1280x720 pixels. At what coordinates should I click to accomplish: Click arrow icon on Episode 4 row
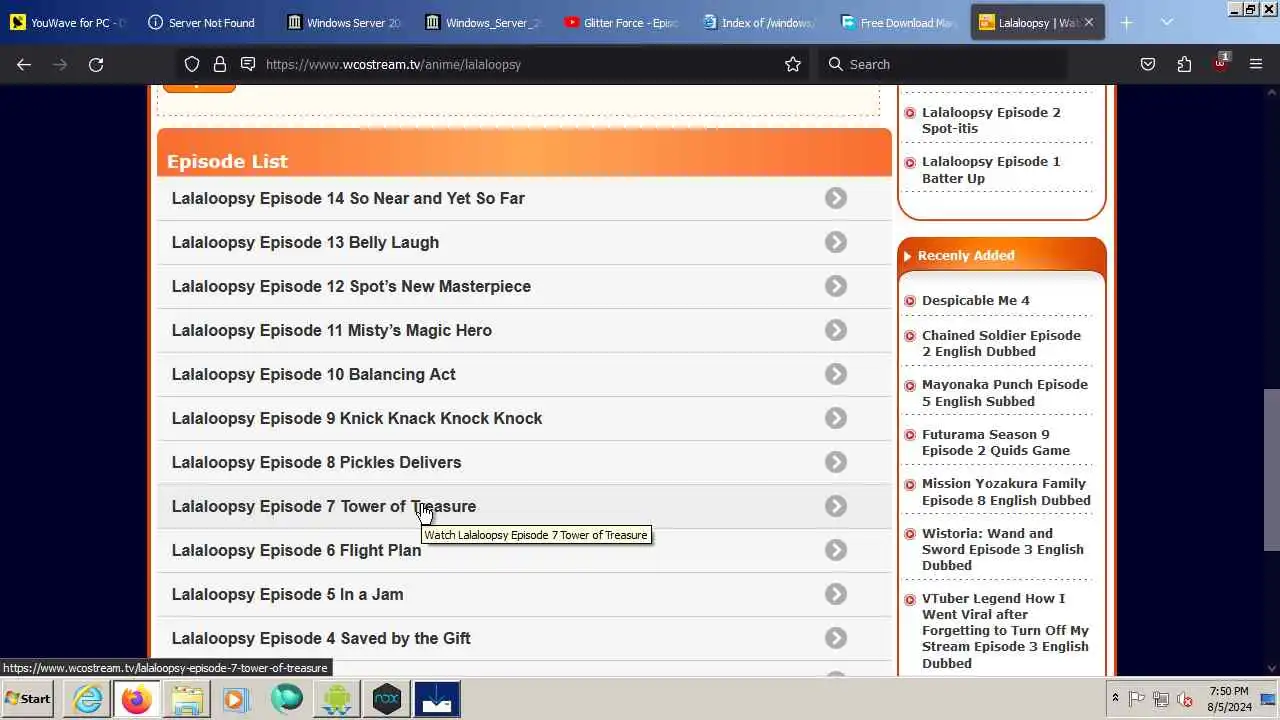point(836,638)
